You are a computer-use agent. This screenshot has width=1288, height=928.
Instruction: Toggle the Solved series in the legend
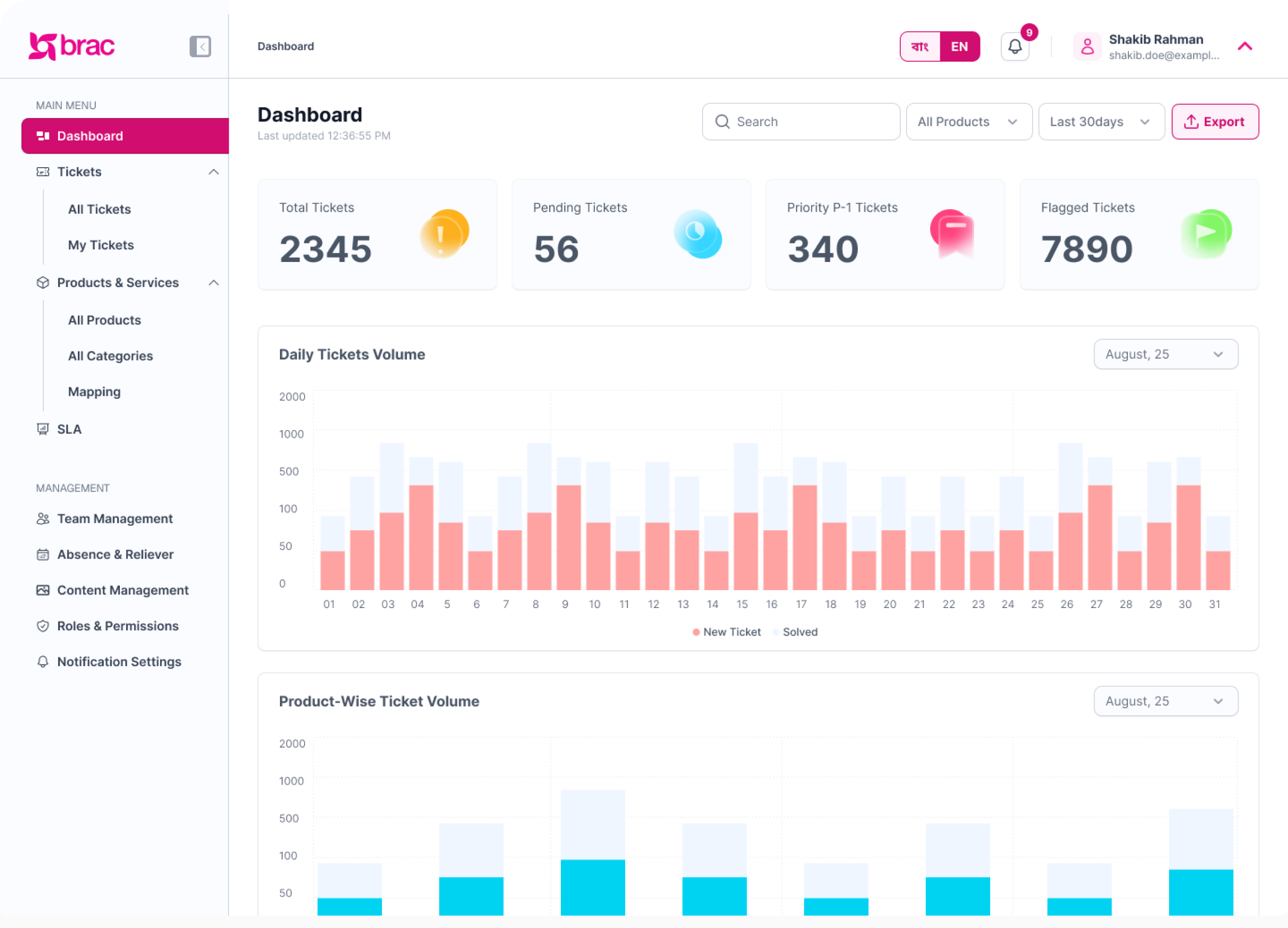click(x=794, y=632)
